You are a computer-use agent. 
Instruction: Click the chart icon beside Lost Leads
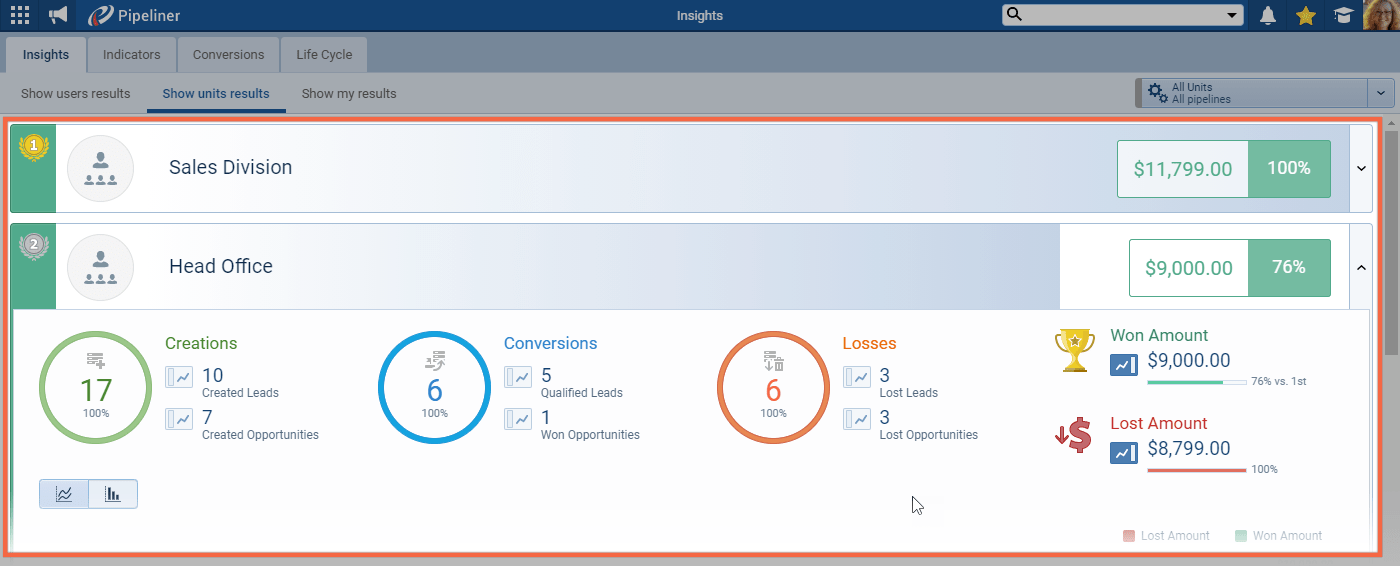pos(857,377)
